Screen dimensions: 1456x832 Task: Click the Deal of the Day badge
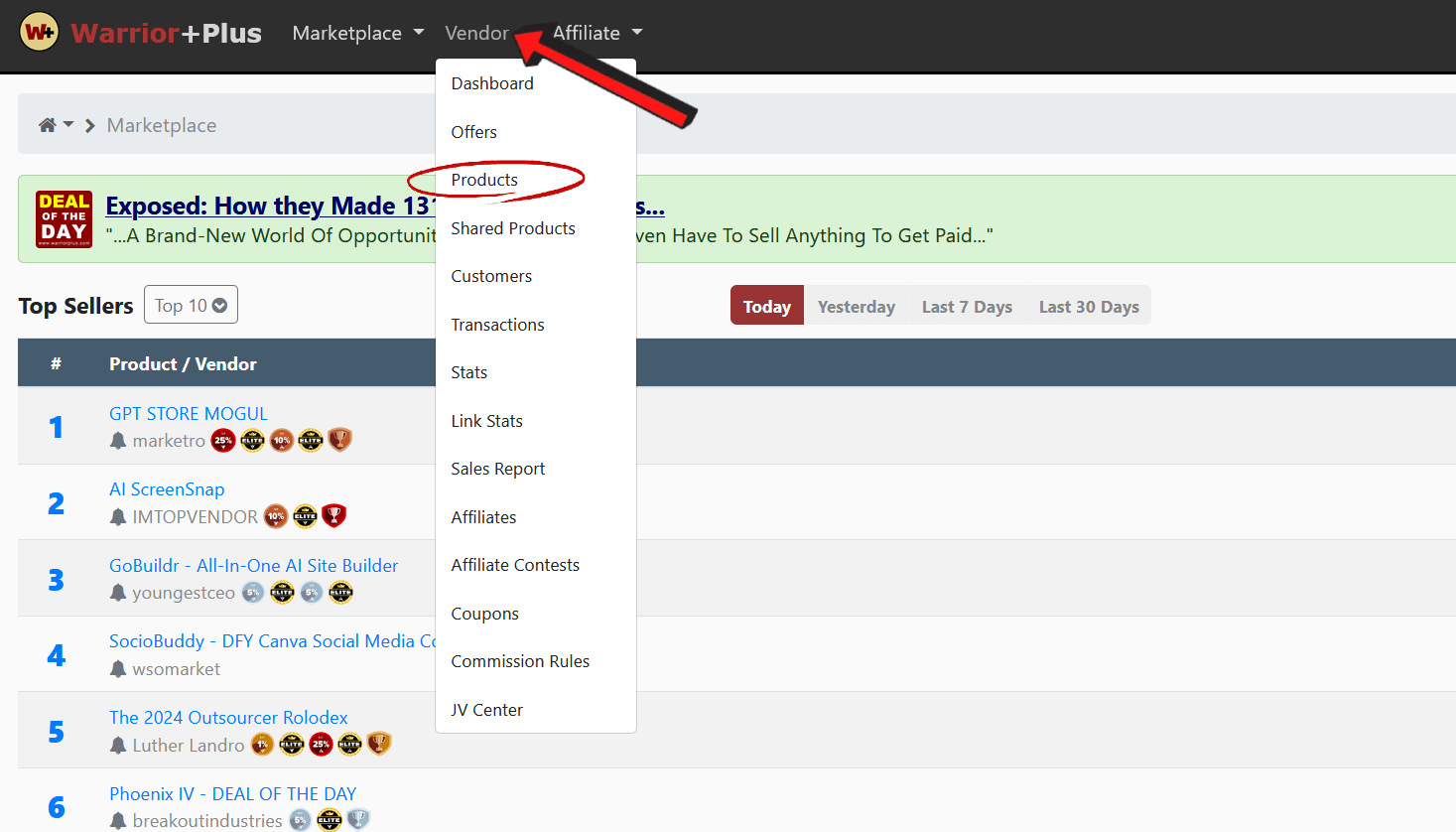point(64,218)
